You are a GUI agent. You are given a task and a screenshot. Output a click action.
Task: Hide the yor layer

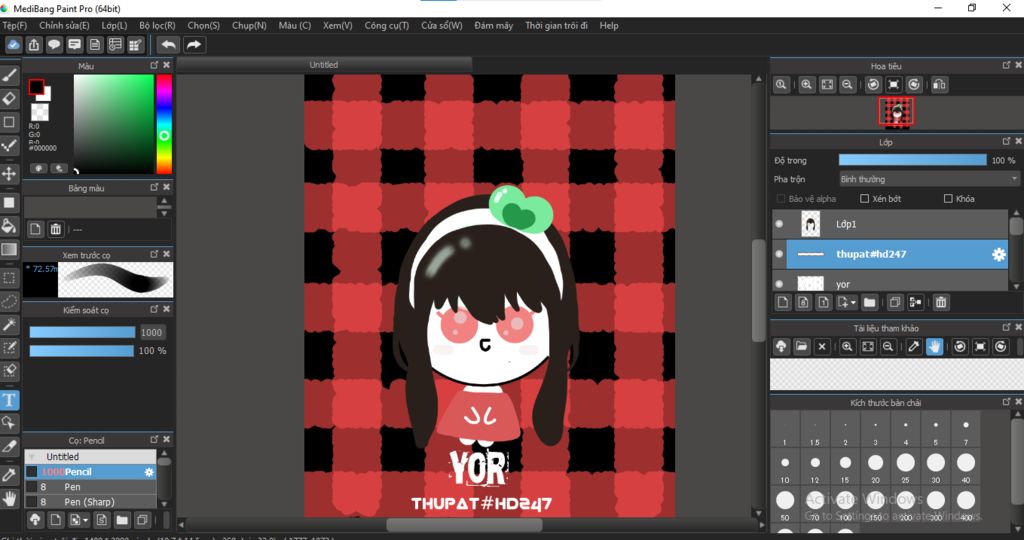click(779, 284)
